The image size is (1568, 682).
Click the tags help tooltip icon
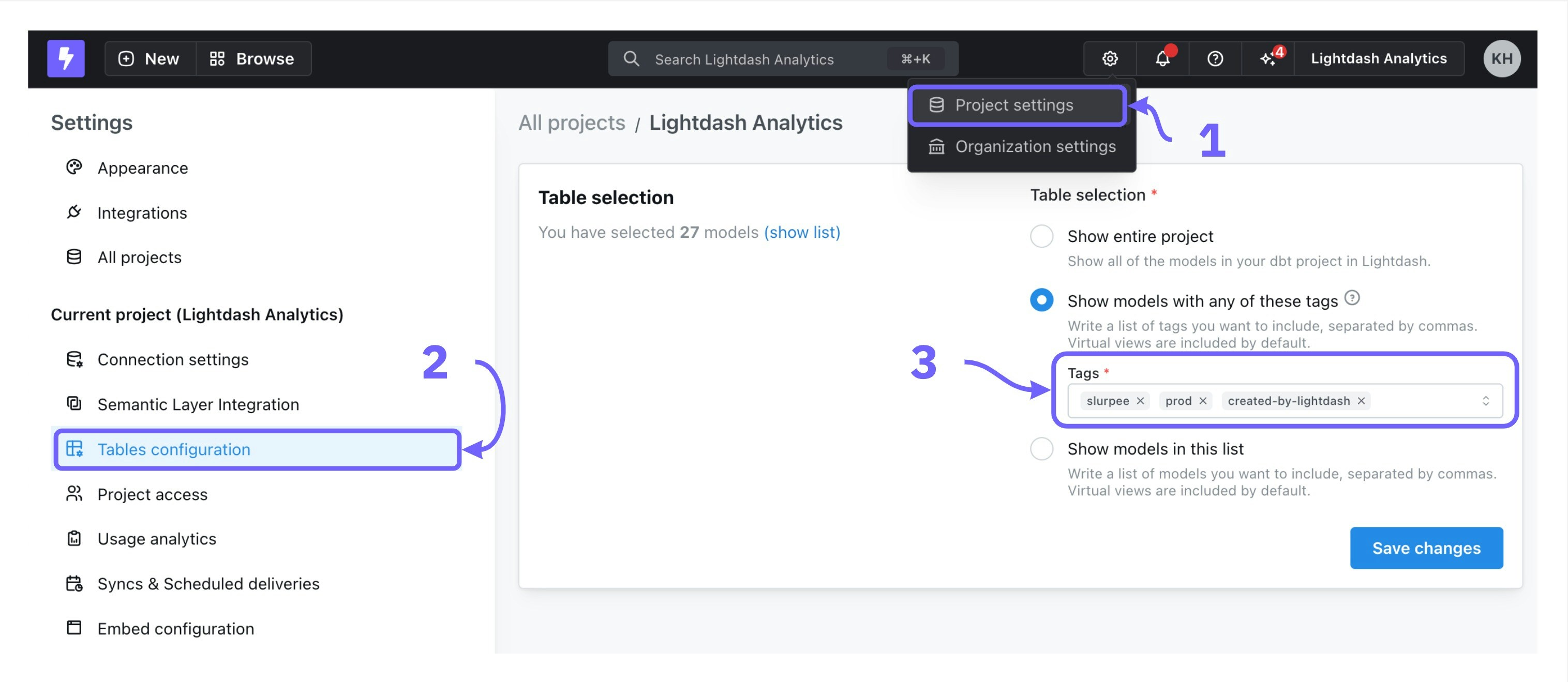1352,297
